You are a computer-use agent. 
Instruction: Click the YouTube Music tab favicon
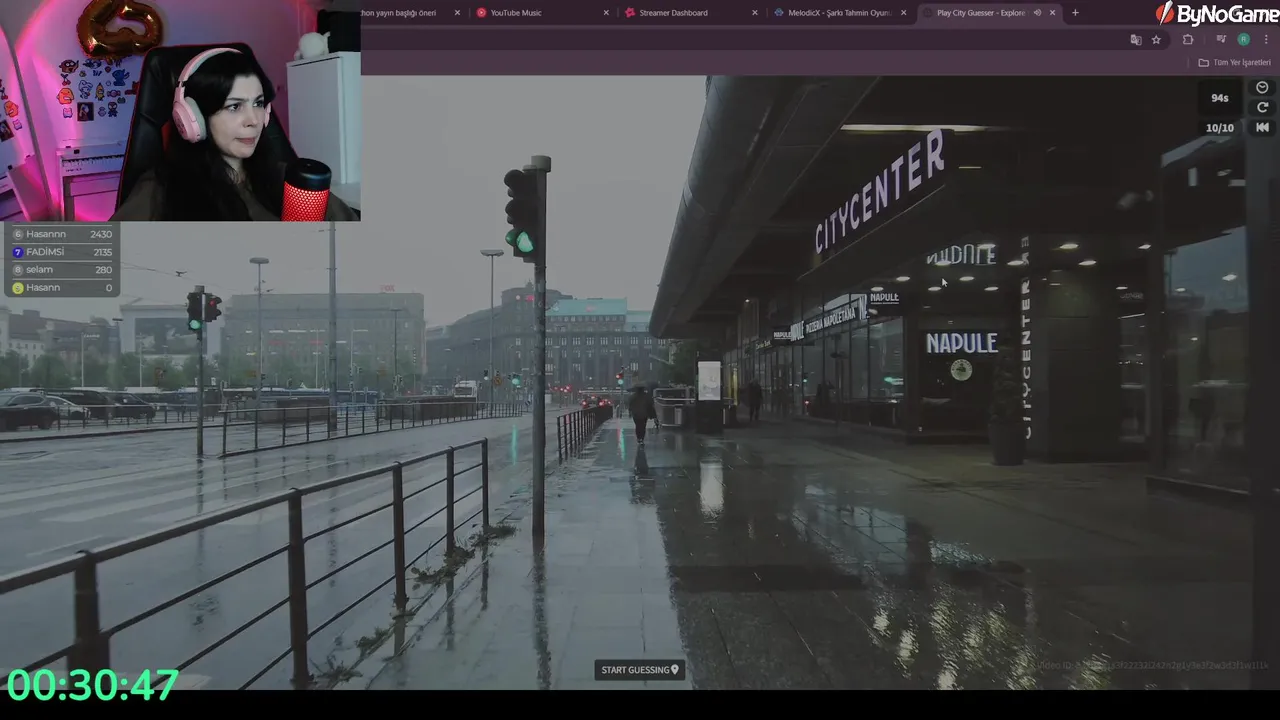(482, 13)
